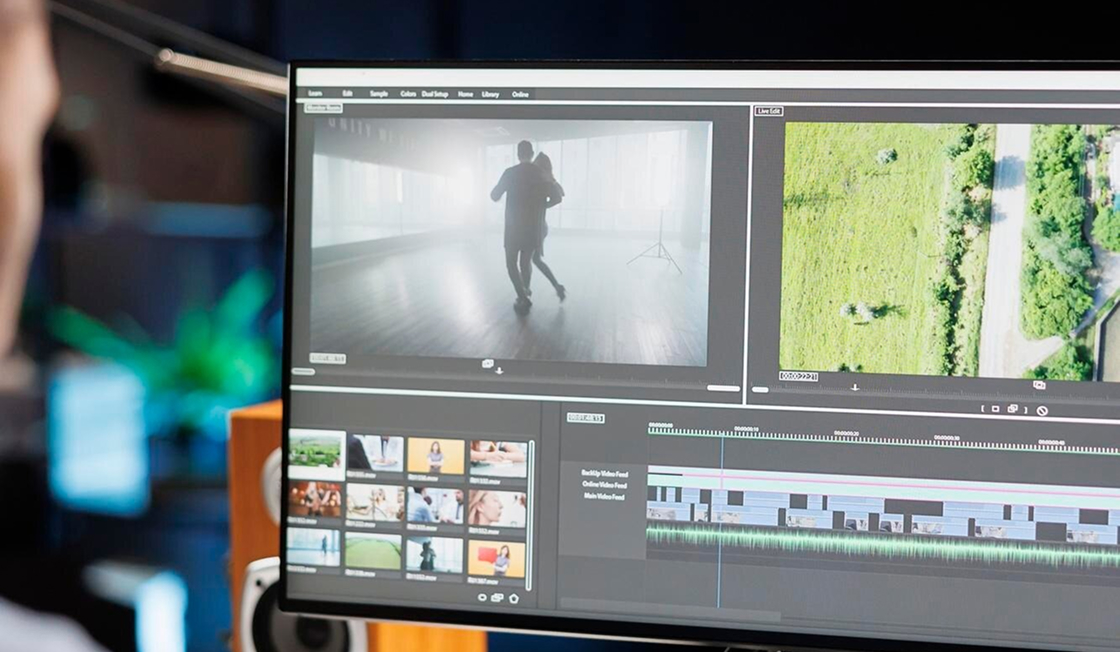The image size is (1120, 652).
Task: Click the download arrow under source preview
Action: click(499, 371)
